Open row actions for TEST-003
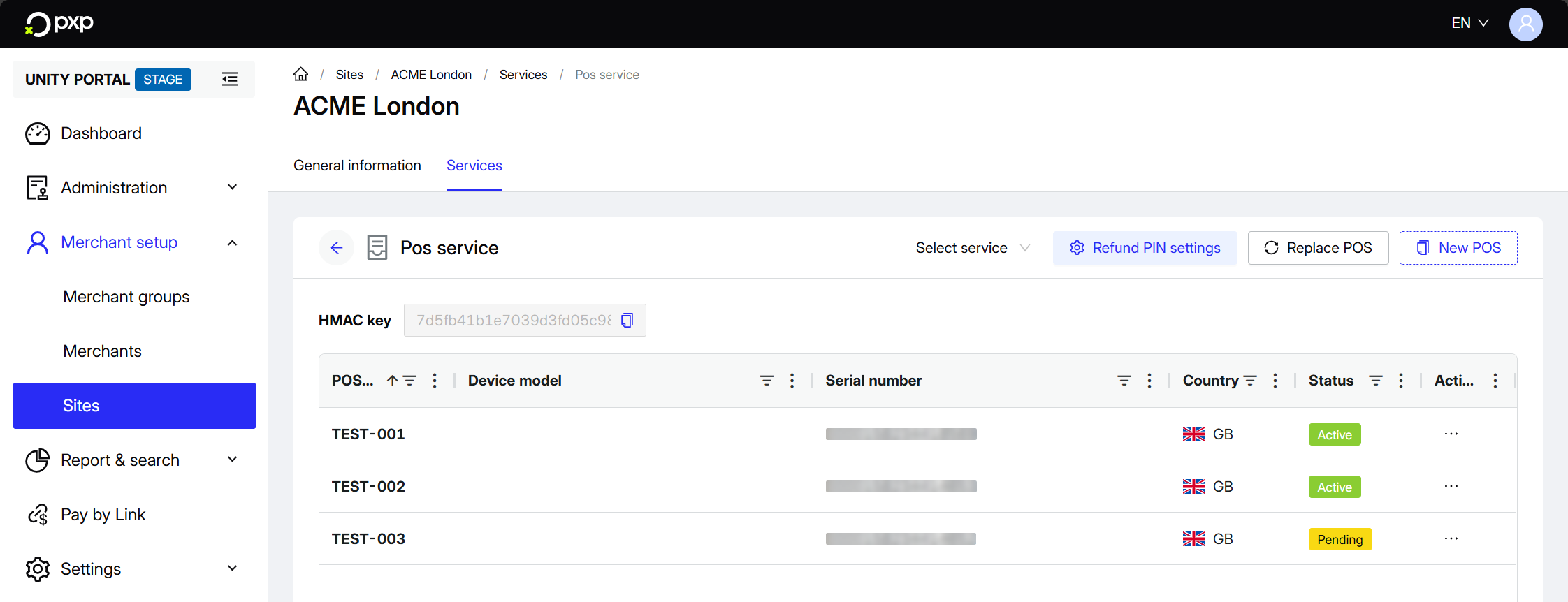The width and height of the screenshot is (1568, 602). tap(1451, 538)
